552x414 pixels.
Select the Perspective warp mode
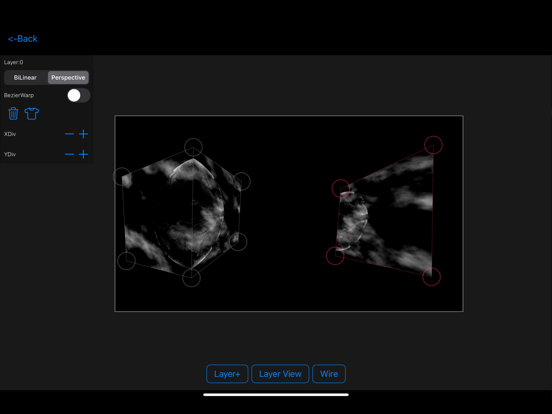point(68,77)
